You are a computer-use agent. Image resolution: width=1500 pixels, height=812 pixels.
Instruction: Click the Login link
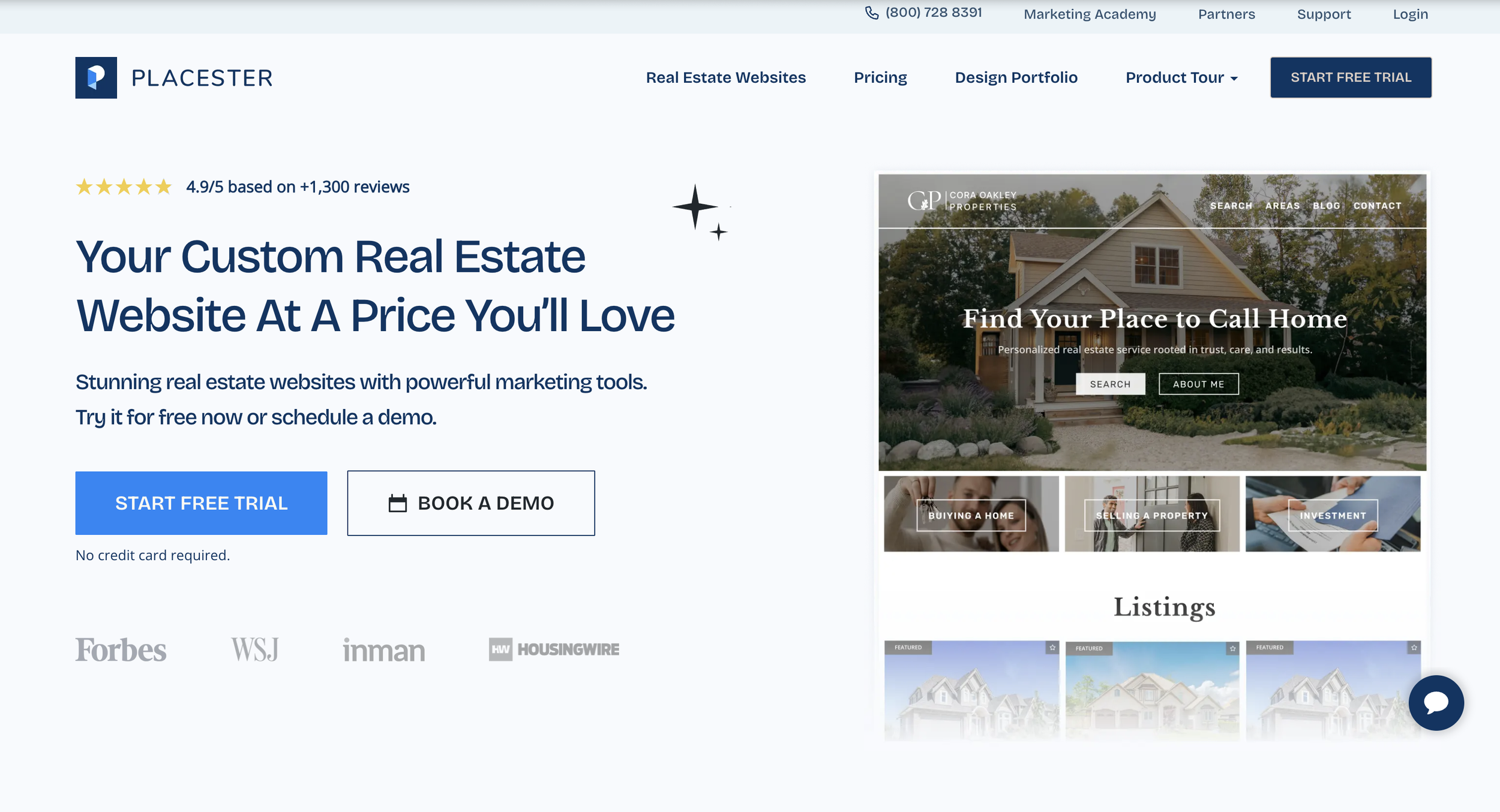1410,14
